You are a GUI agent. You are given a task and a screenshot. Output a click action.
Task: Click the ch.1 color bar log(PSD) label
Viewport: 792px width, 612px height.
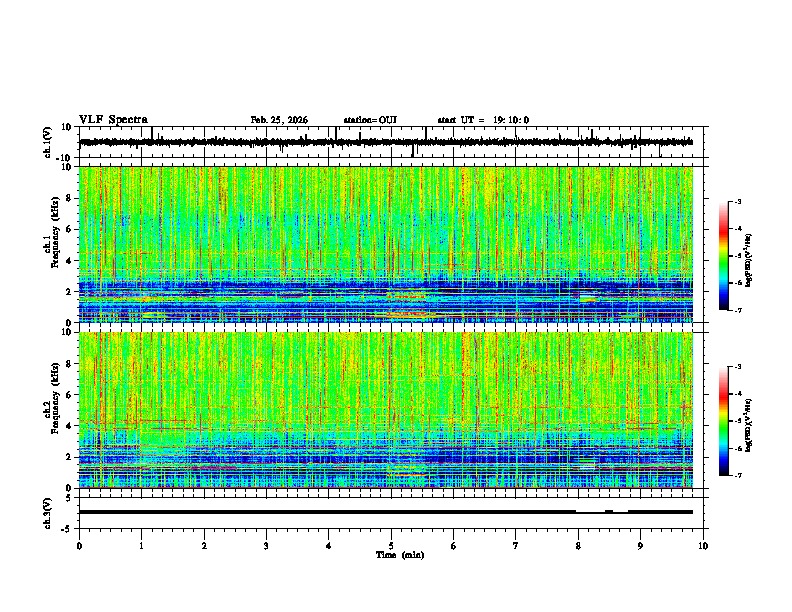(x=749, y=261)
